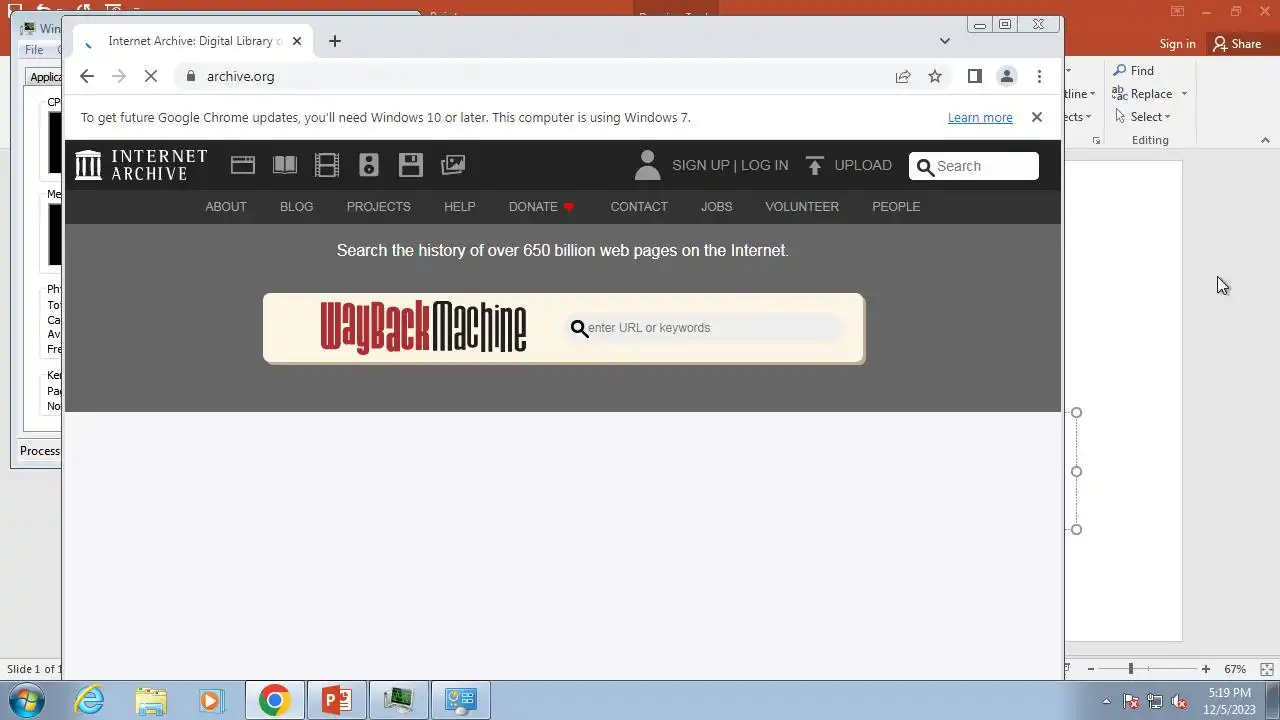Open the JOBS link

point(717,207)
